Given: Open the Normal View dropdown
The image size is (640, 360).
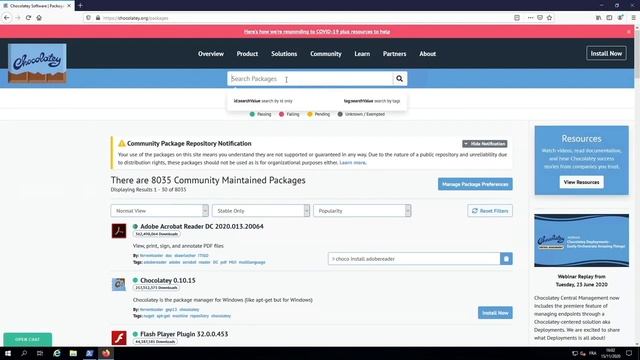Looking at the screenshot, I should (160, 211).
